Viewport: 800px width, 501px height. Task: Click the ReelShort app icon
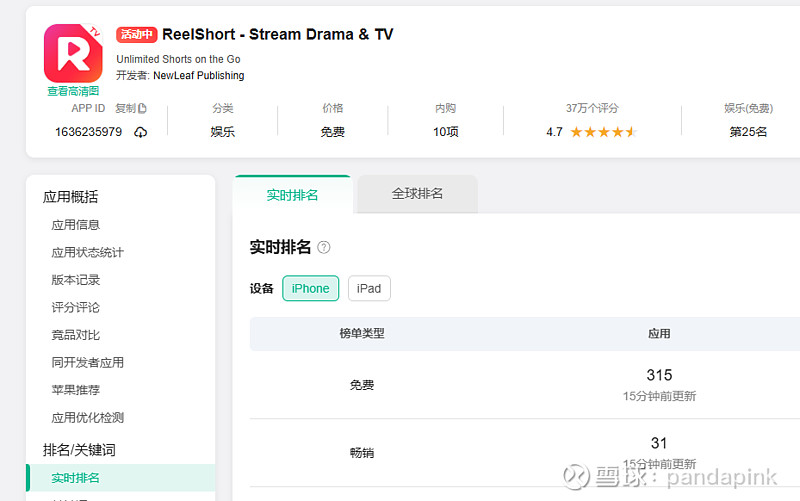pos(73,53)
